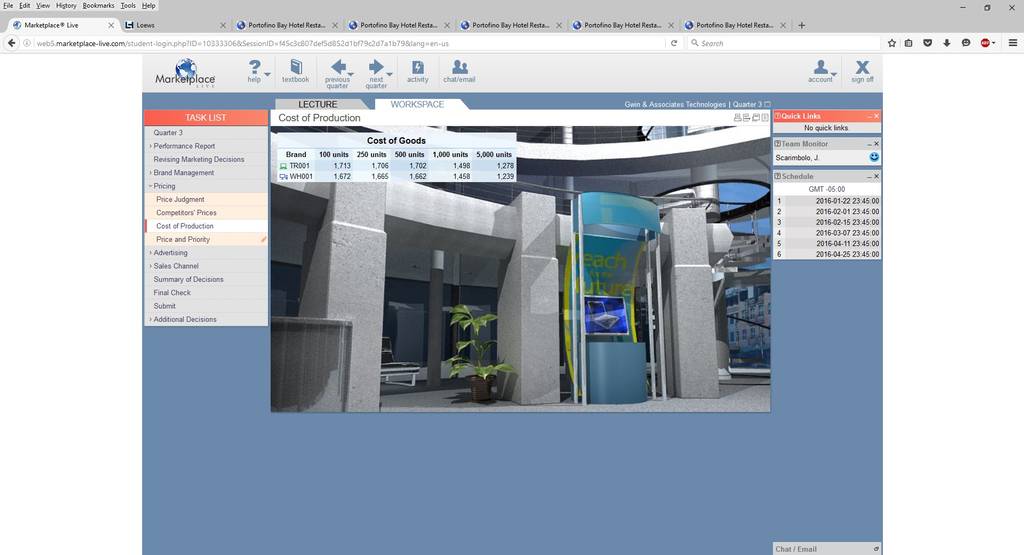This screenshot has width=1024, height=555.
Task: Open the help icon in toolbar
Action: click(254, 67)
